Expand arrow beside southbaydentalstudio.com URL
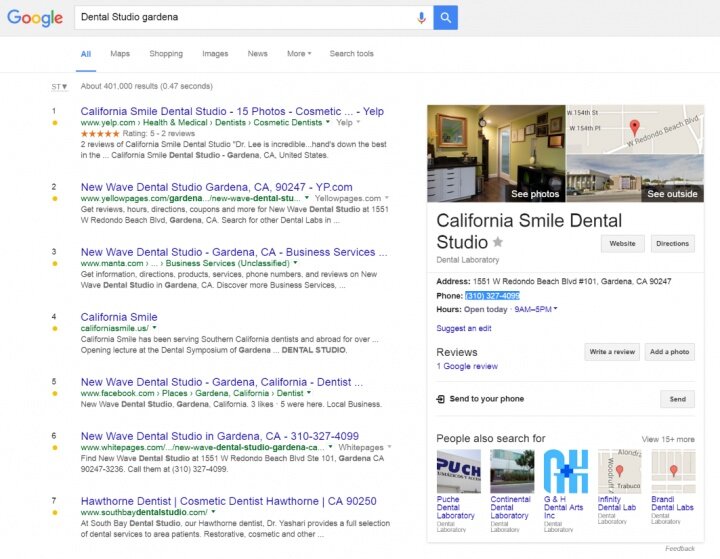 pos(214,512)
